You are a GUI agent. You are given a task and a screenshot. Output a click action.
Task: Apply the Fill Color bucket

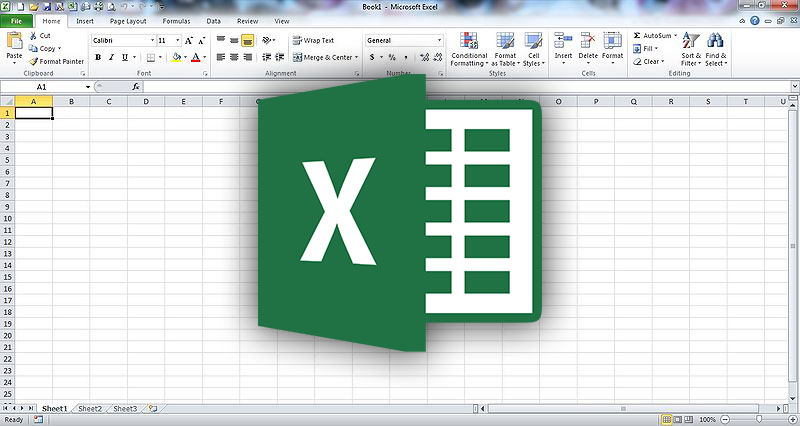176,57
